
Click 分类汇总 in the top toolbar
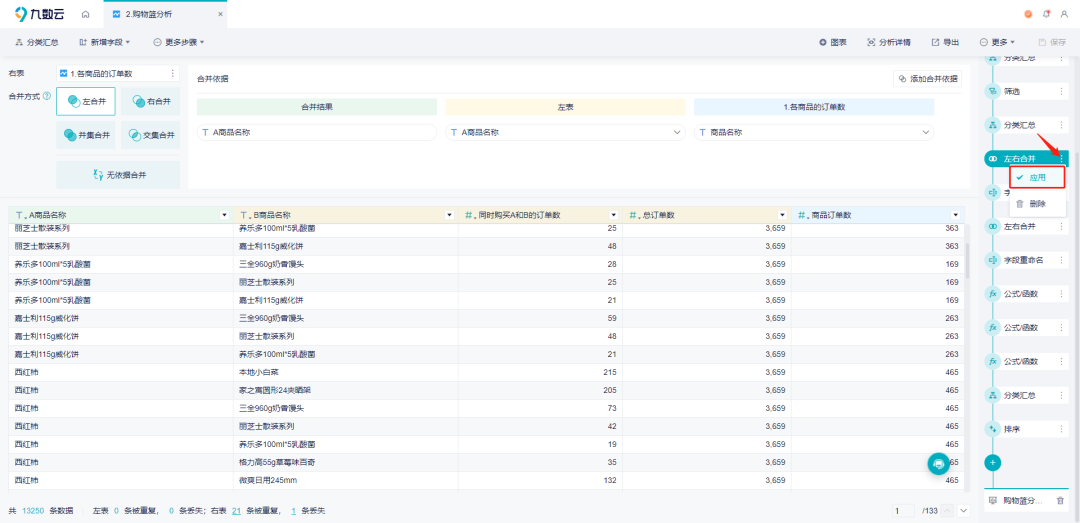tap(37, 42)
